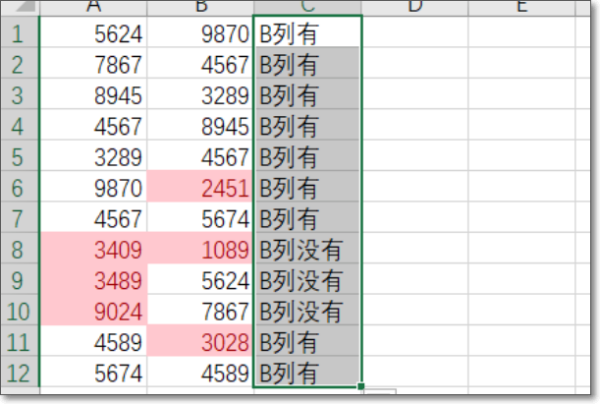Click cell C6 showing B列有
Viewport: 600px width, 404px height.
[307, 187]
